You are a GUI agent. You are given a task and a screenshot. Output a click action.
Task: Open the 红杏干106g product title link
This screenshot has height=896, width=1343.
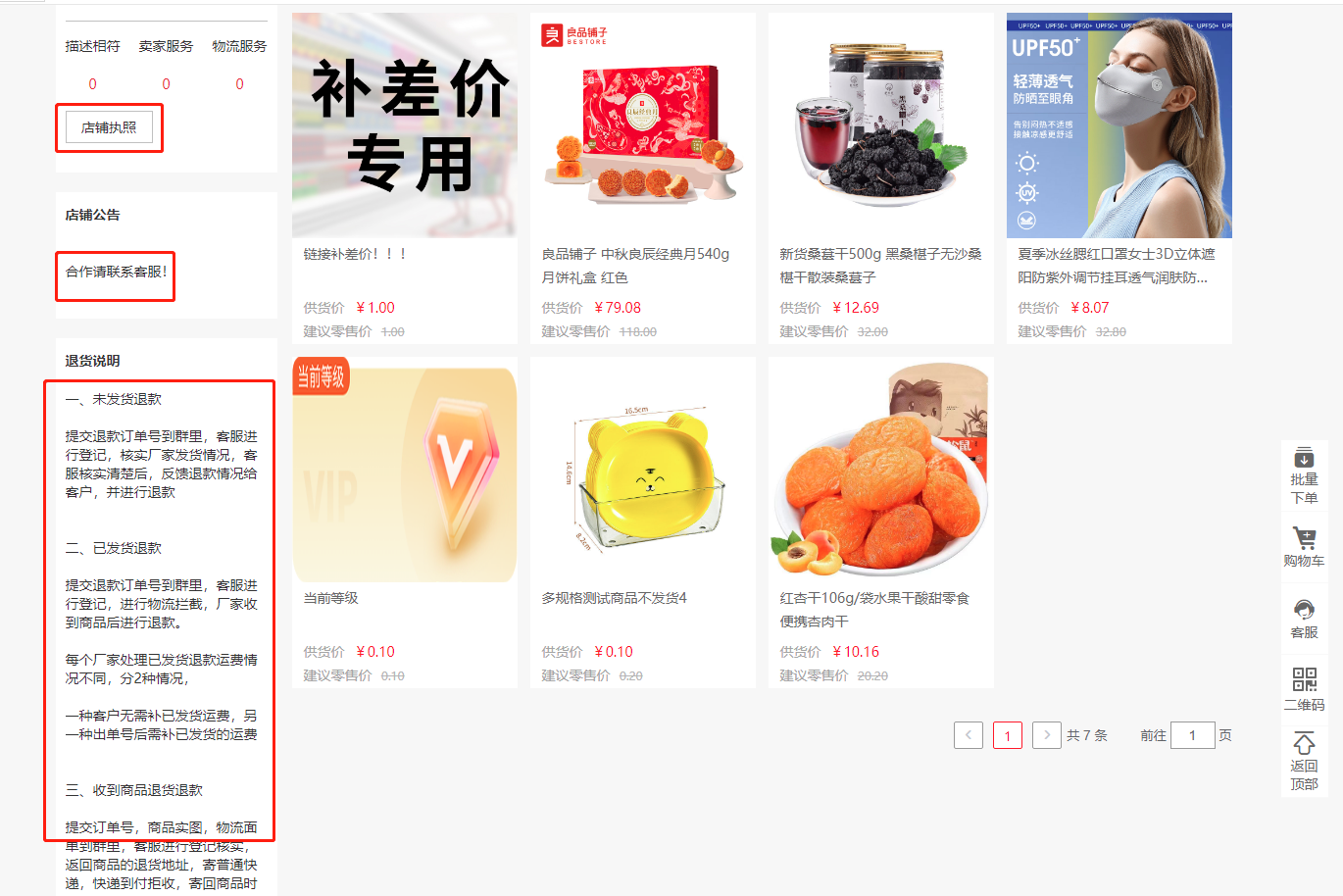874,610
